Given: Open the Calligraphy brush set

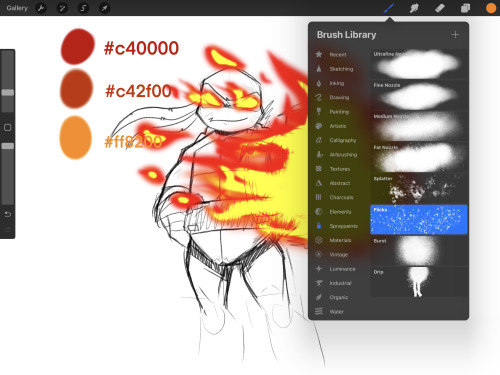Looking at the screenshot, I should click(338, 140).
